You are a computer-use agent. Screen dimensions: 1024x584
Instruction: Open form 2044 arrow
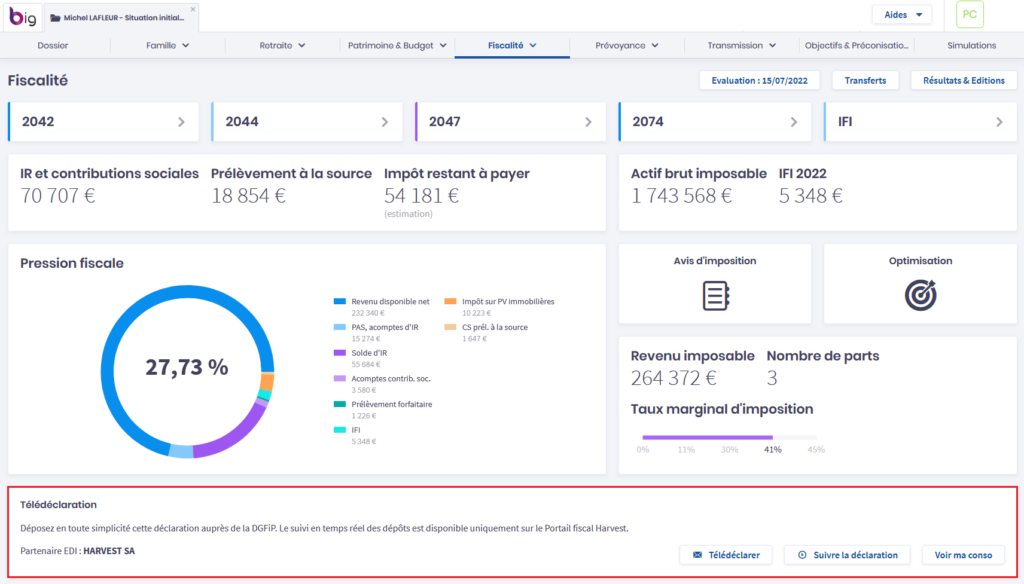[385, 122]
